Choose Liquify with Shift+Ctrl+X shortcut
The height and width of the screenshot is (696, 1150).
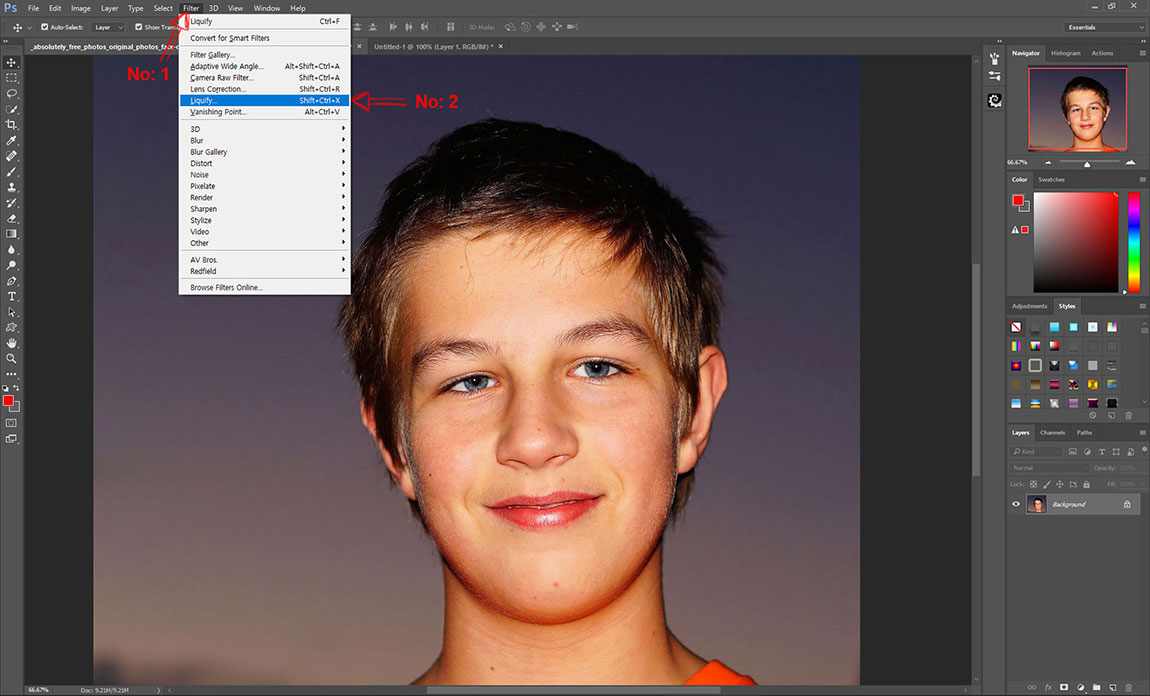click(265, 100)
